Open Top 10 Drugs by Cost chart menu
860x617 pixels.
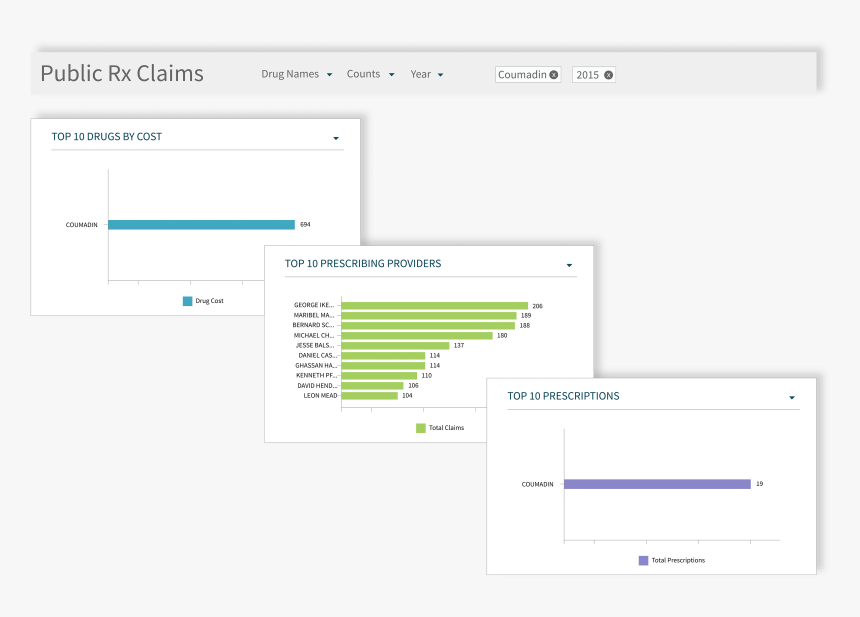click(x=336, y=138)
